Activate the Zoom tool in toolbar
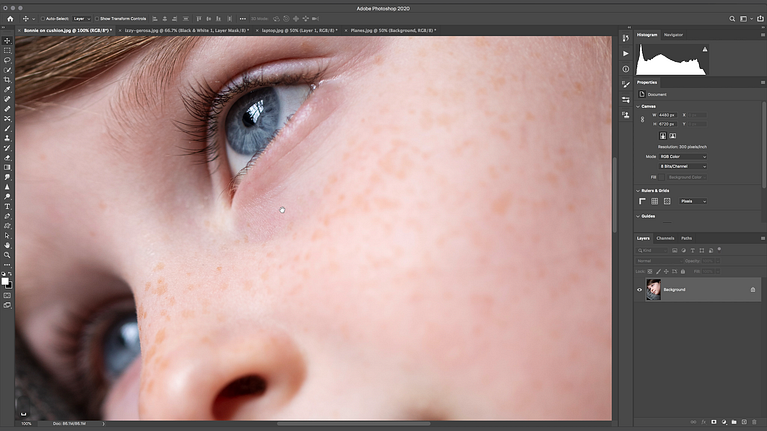Image resolution: width=767 pixels, height=431 pixels. (7, 255)
